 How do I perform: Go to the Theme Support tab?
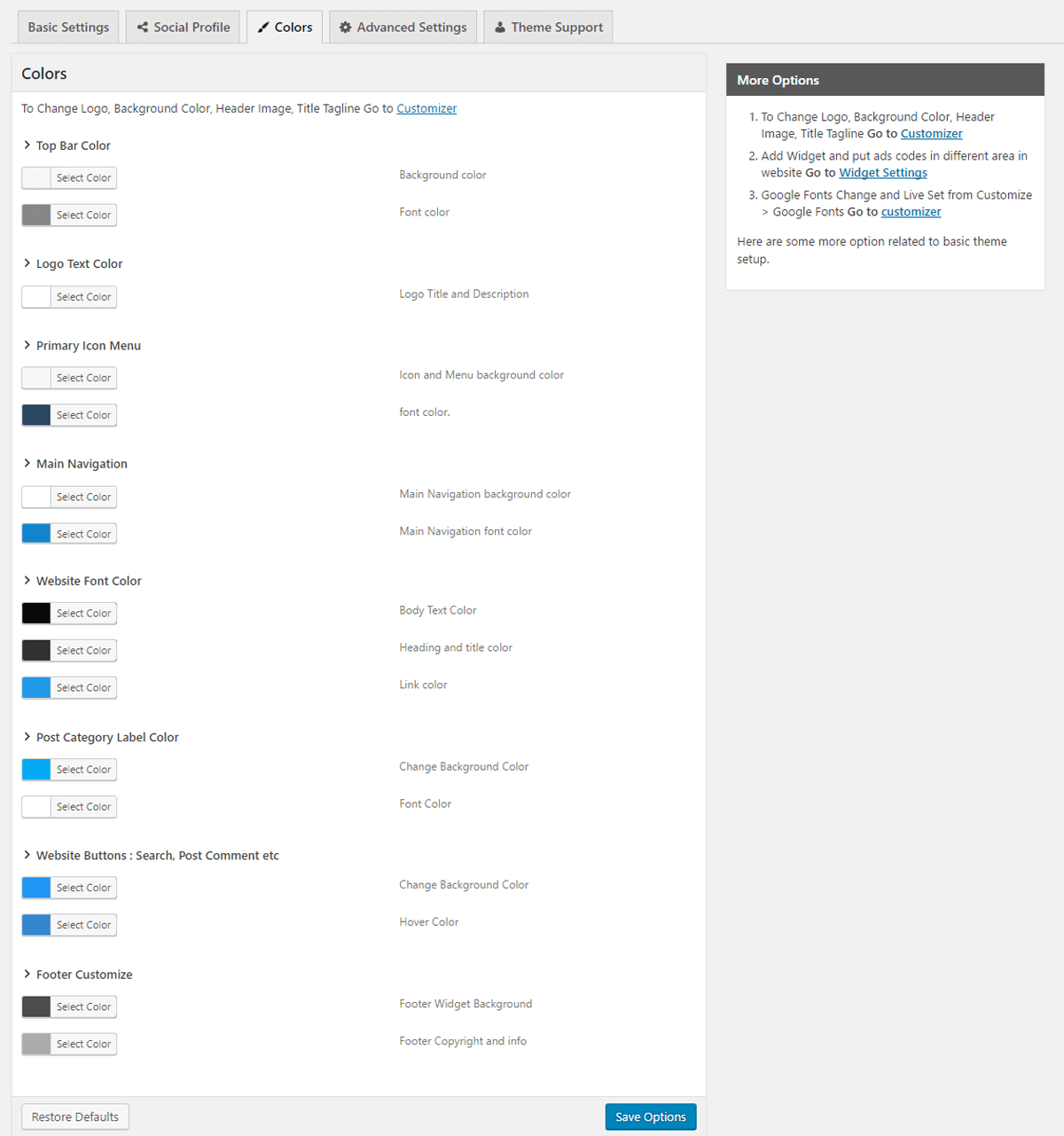pos(548,27)
